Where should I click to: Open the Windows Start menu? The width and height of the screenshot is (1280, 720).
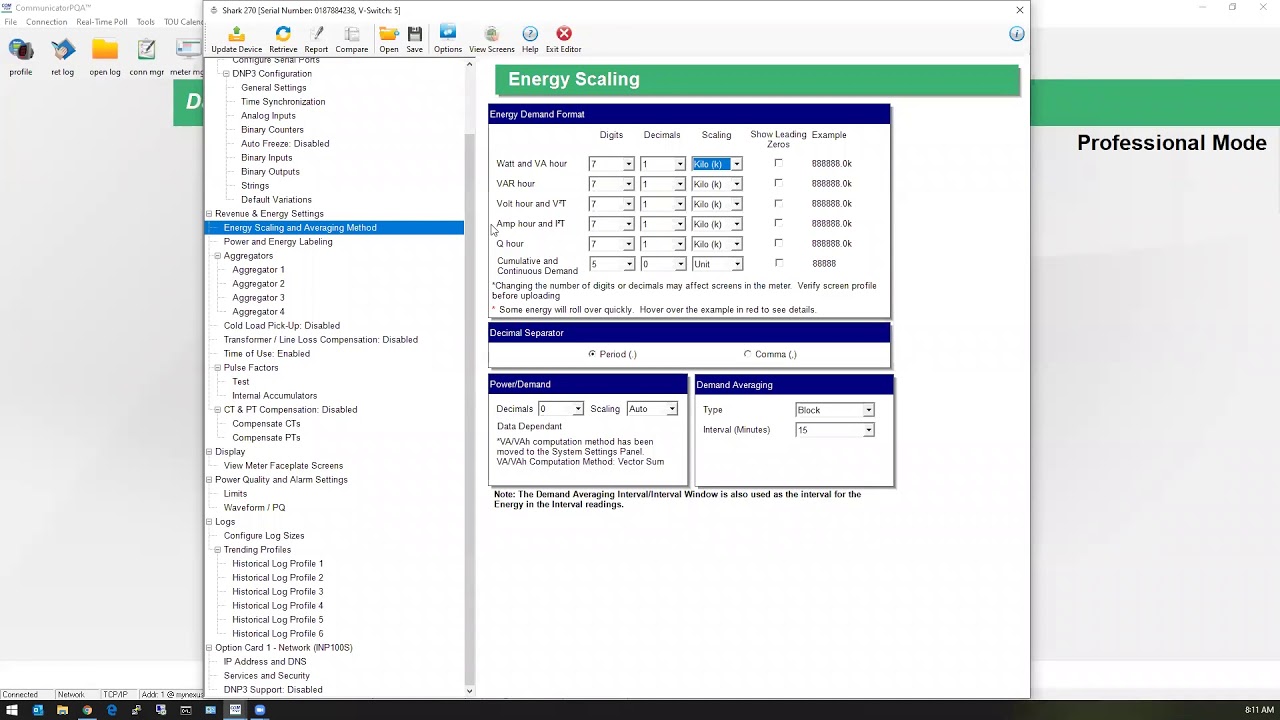point(13,710)
